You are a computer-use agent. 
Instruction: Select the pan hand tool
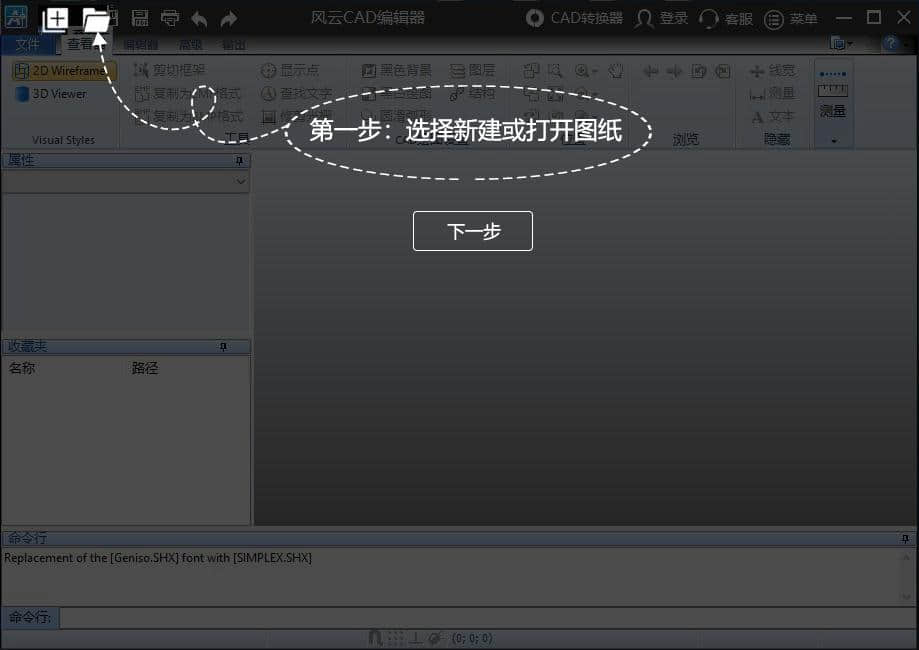pos(615,71)
